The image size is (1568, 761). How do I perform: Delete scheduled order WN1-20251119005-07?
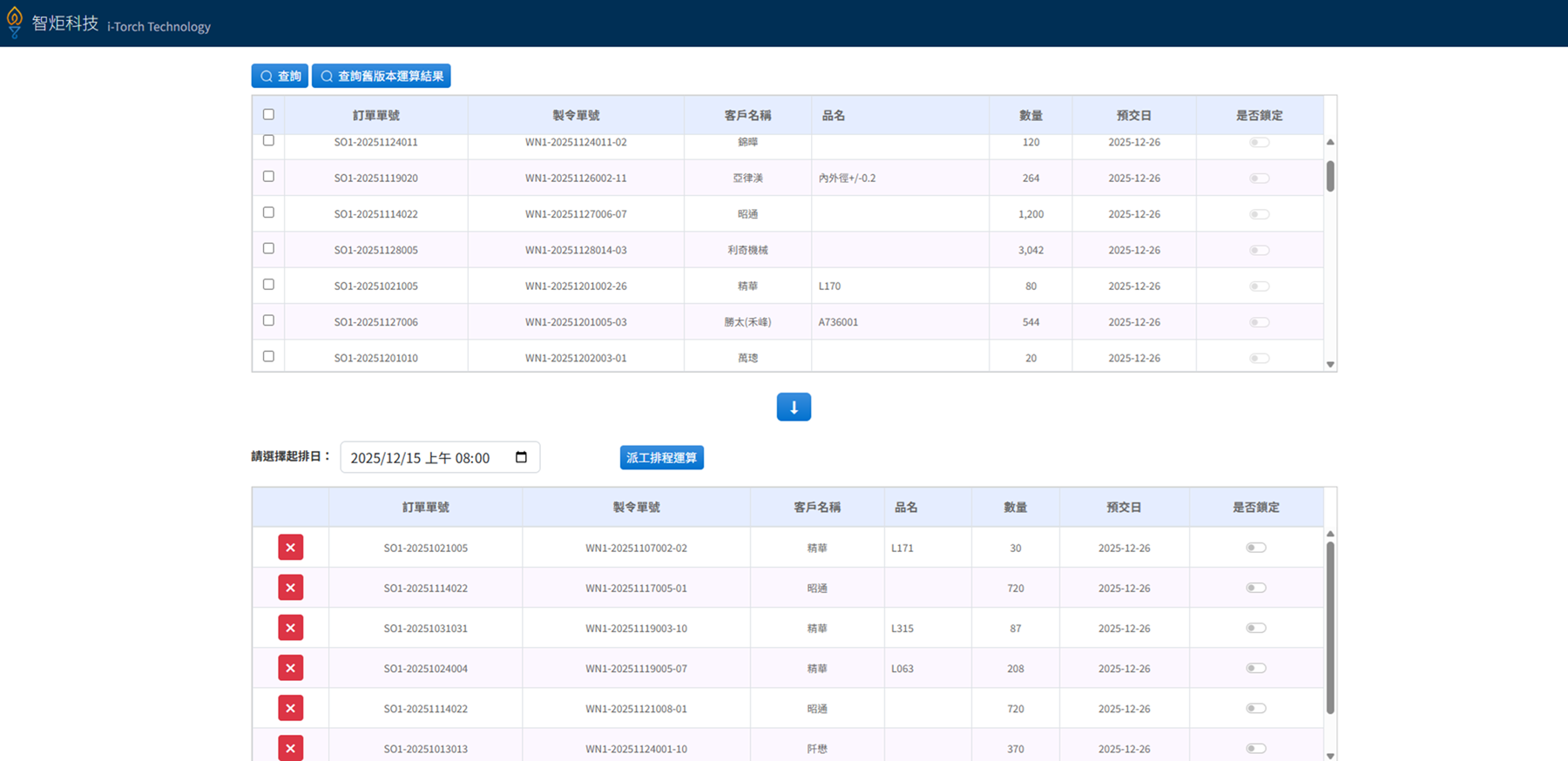click(290, 668)
